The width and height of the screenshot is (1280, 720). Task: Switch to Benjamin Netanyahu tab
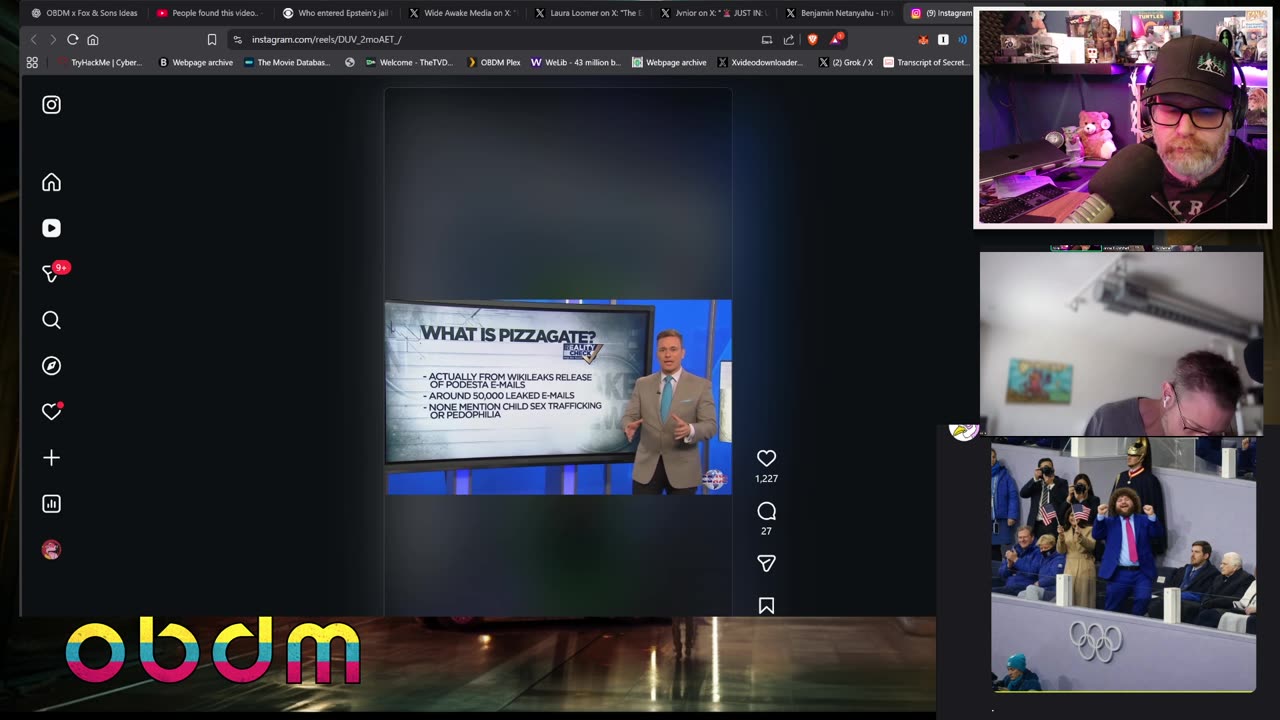click(839, 13)
